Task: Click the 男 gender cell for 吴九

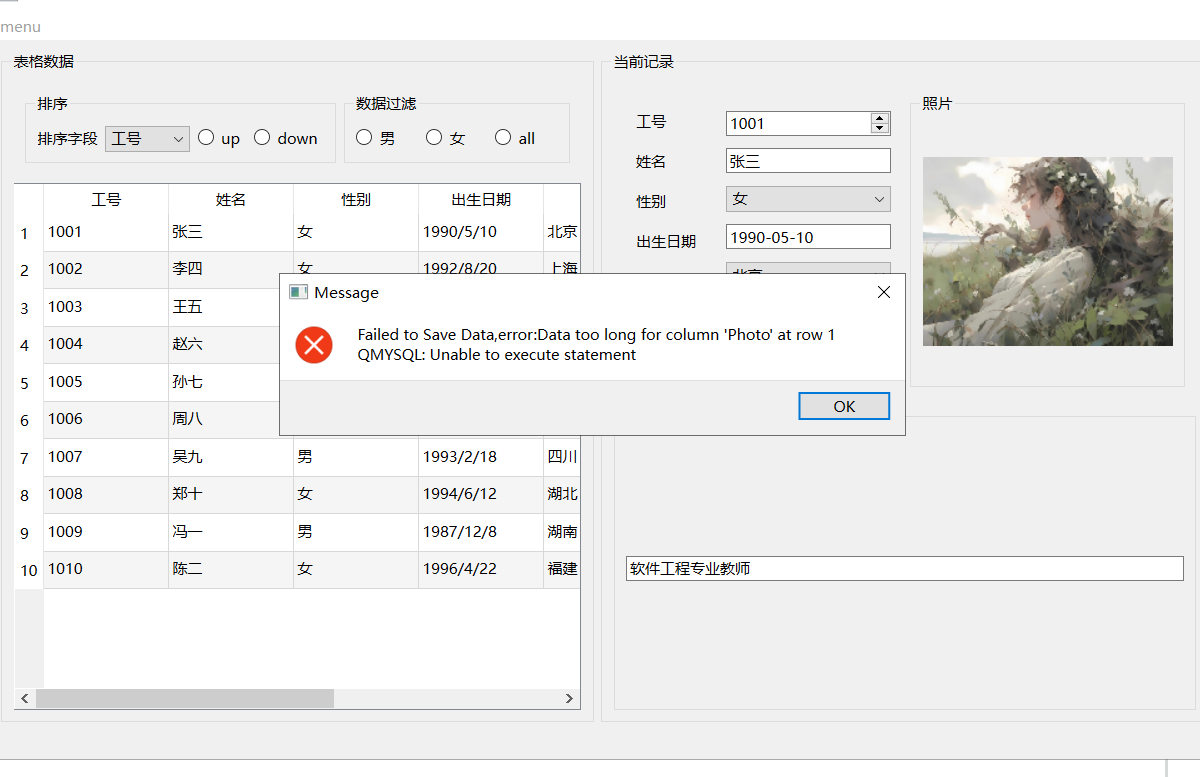Action: (356, 457)
